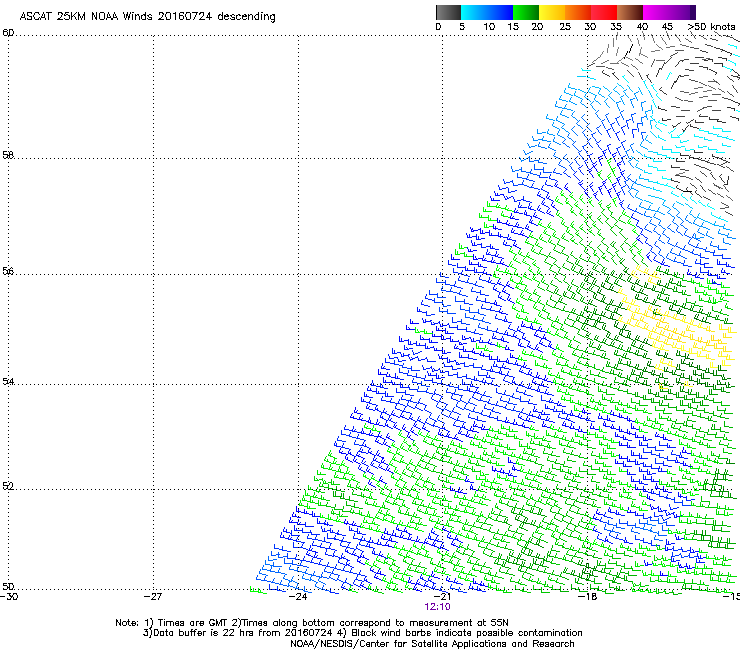This screenshot has height=650, width=740.
Task: Click the latitude label '52'
Action: (x=8, y=486)
